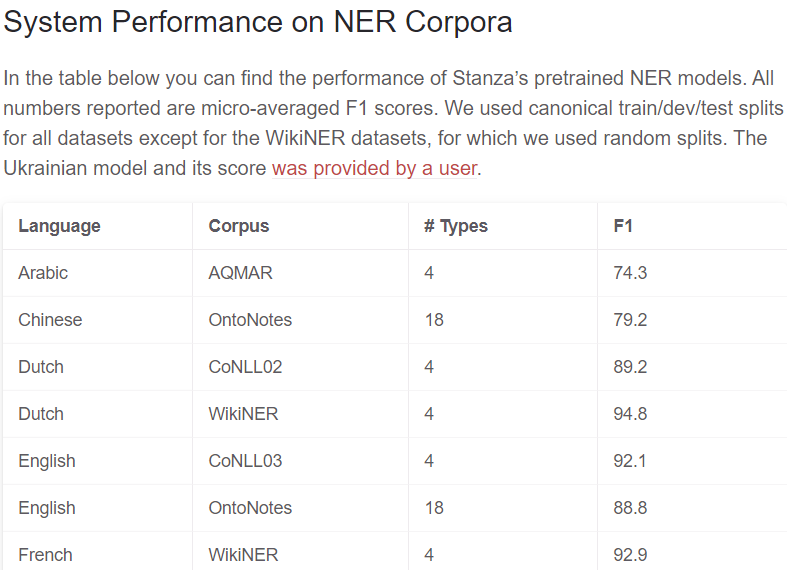
Task: Select the Arabic language cell
Action: (43, 273)
